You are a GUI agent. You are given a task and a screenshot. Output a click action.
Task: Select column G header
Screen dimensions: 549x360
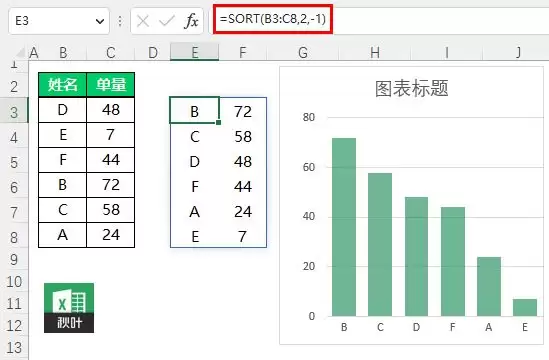point(303,53)
